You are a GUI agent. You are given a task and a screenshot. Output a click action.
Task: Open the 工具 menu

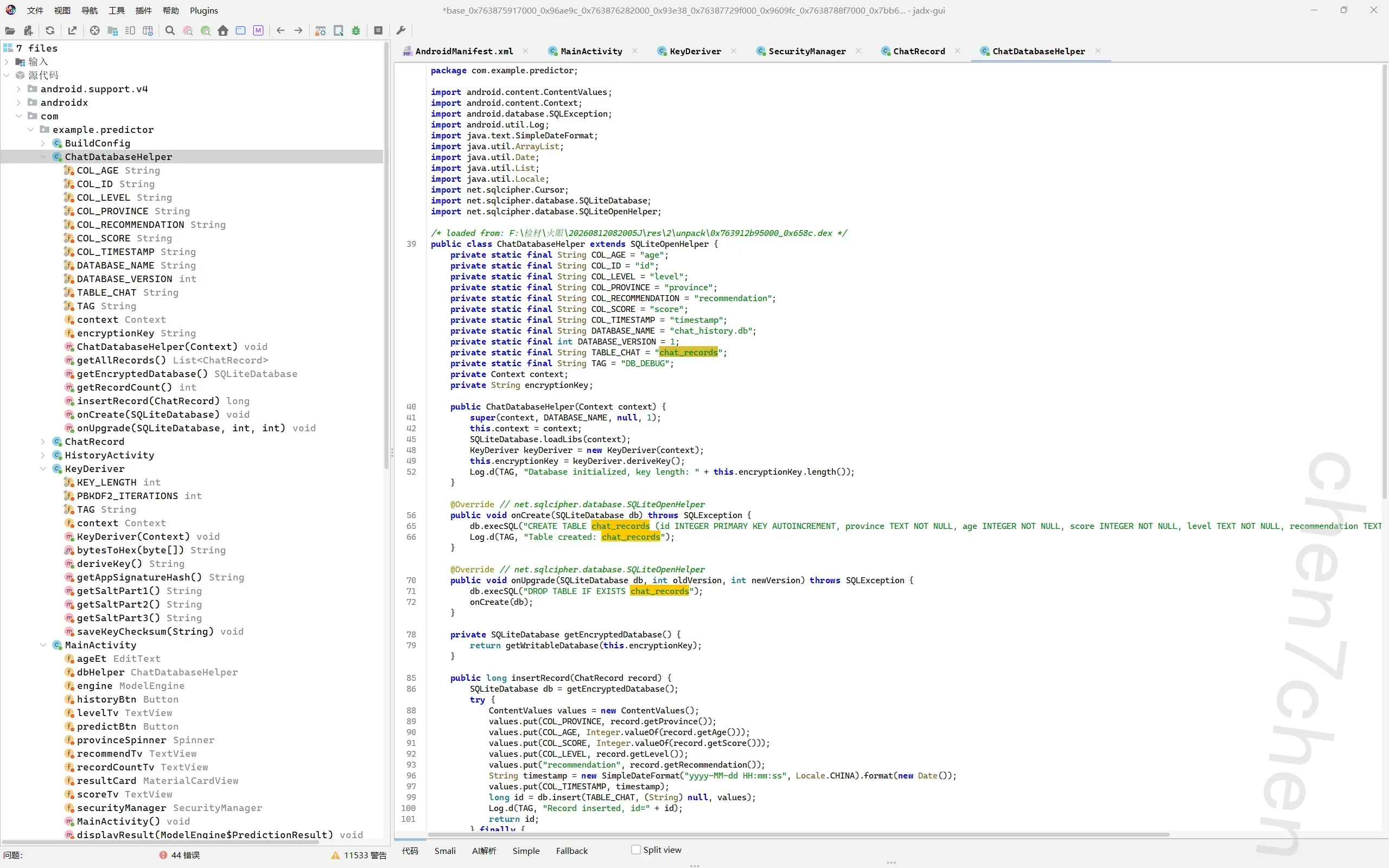(117, 10)
